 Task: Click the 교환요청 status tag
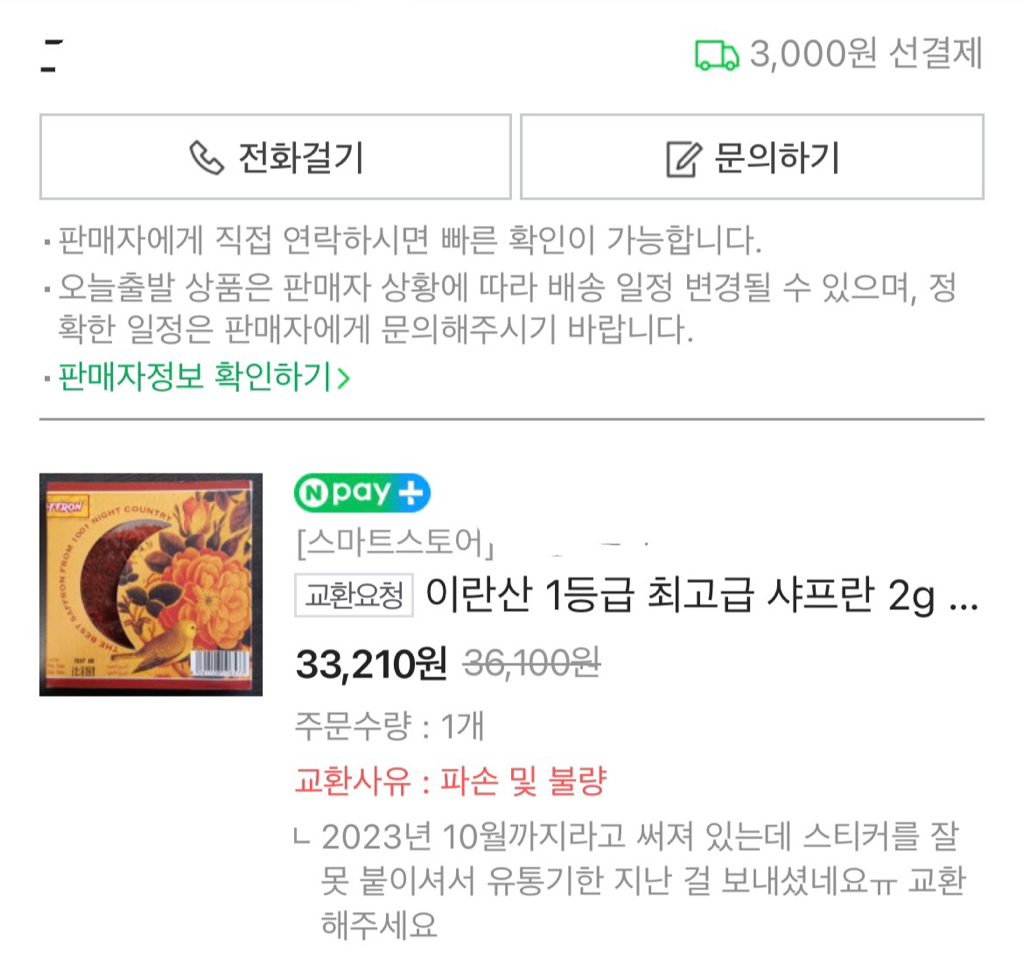pyautogui.click(x=354, y=595)
